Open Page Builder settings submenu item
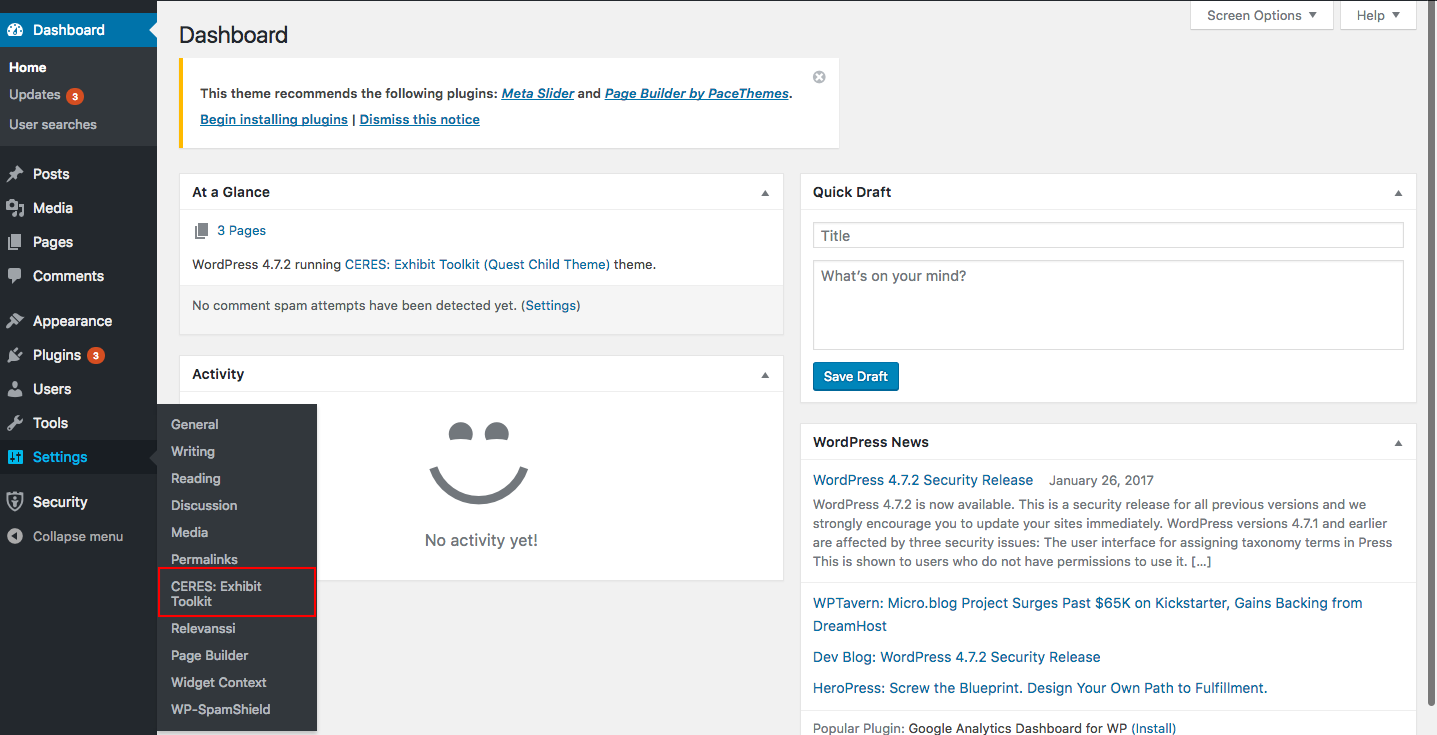Image resolution: width=1437 pixels, height=735 pixels. (210, 655)
